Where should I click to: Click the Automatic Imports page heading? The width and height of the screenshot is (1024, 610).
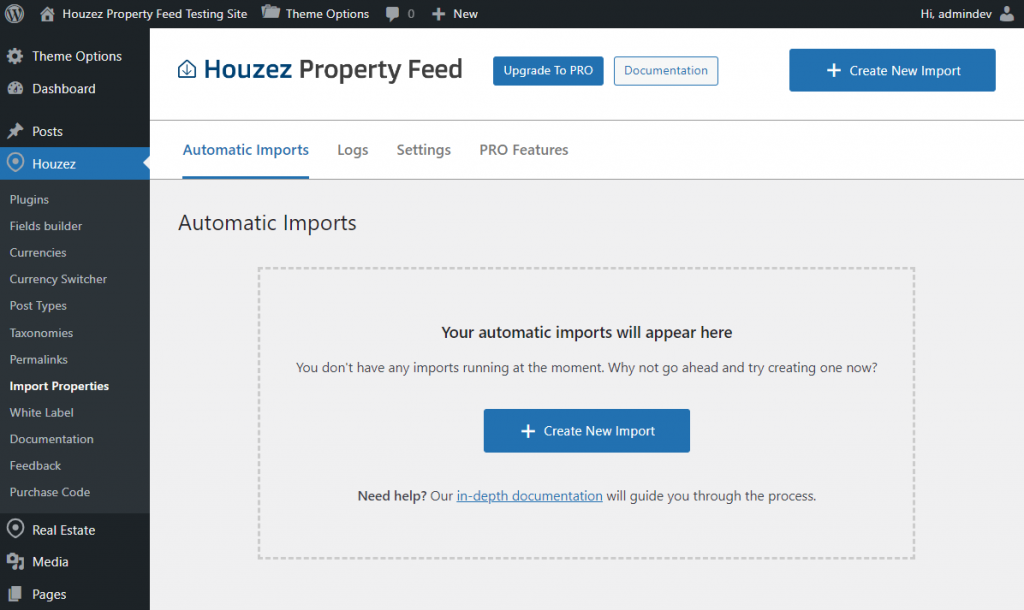[267, 223]
